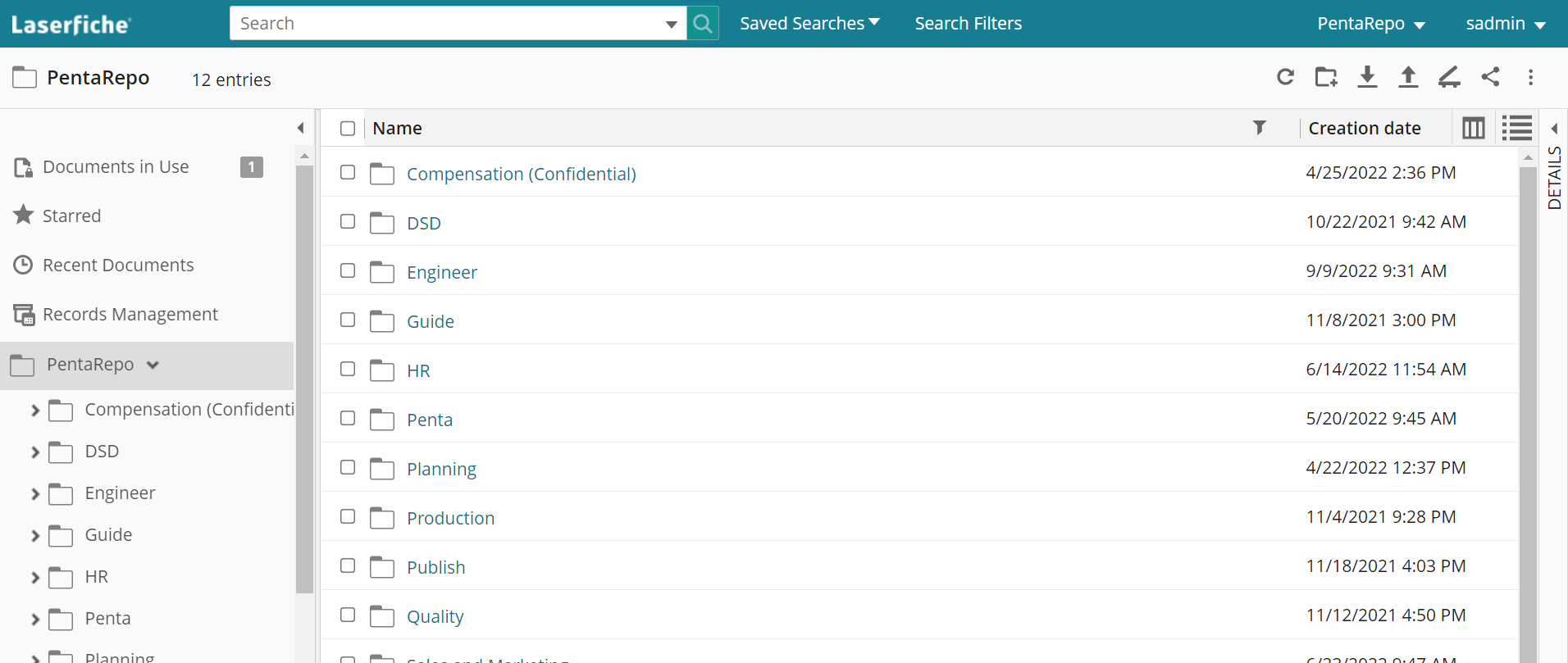Screen dimensions: 1568x663
Task: Check the DSD row checkbox
Action: coord(348,221)
